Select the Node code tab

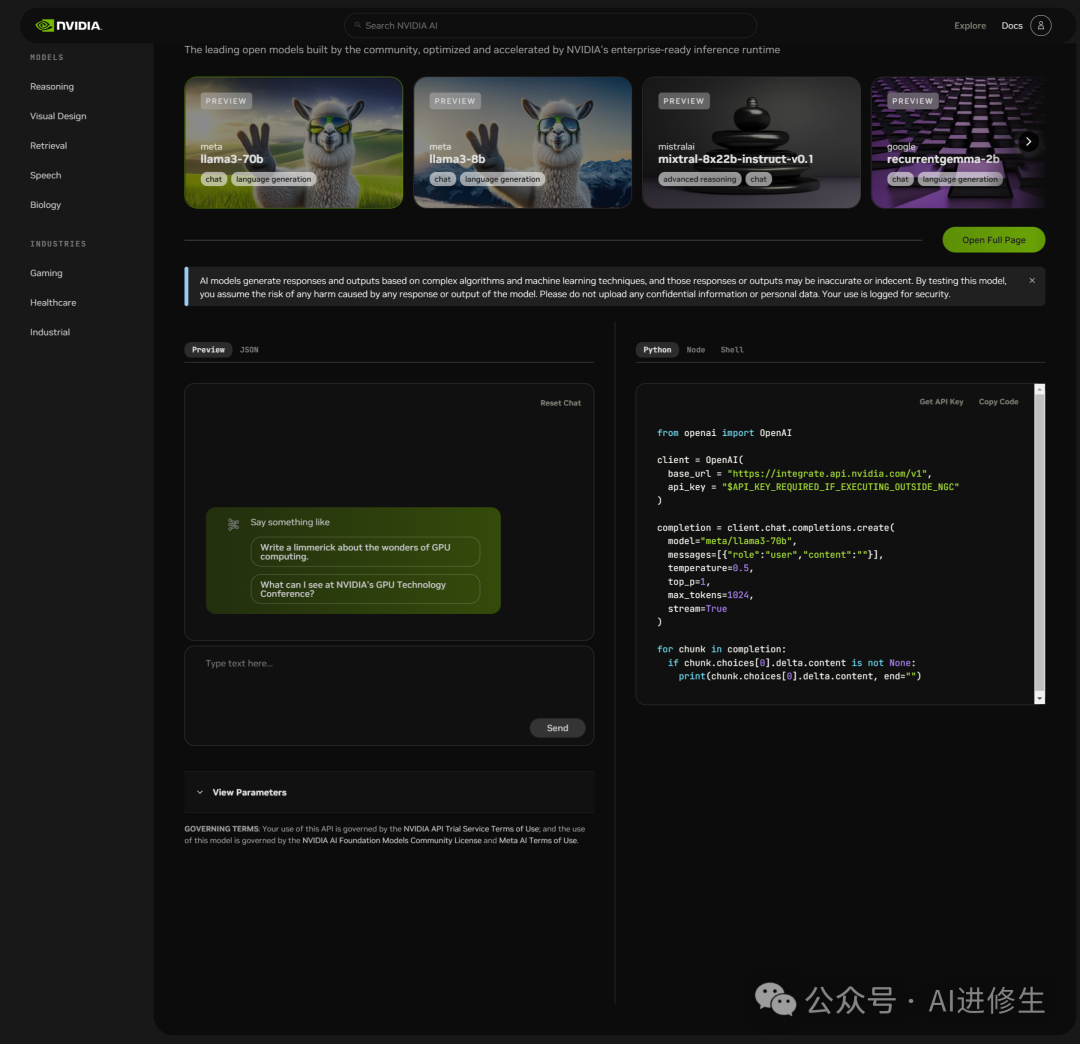696,350
